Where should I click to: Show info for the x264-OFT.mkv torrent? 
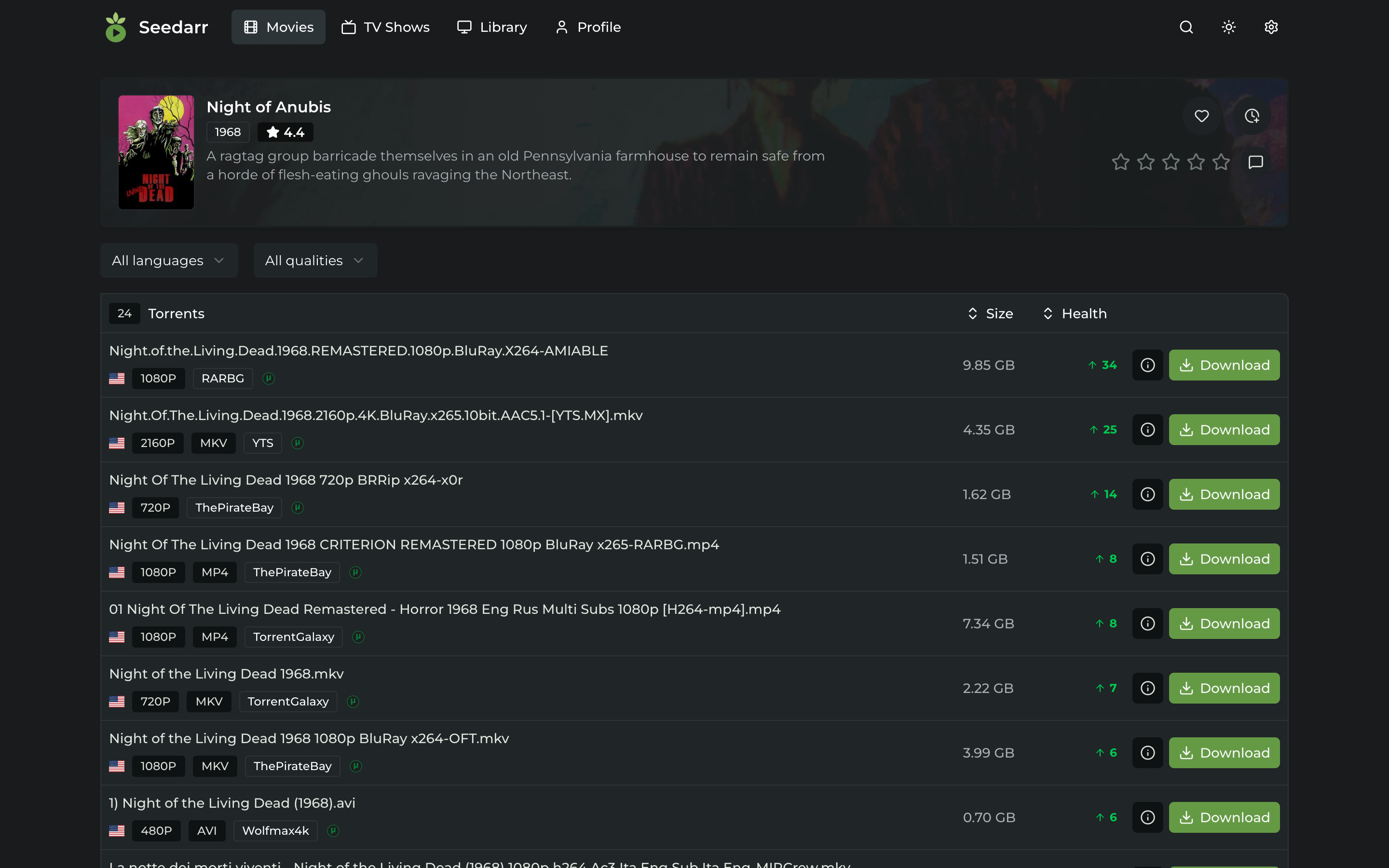pyautogui.click(x=1147, y=753)
